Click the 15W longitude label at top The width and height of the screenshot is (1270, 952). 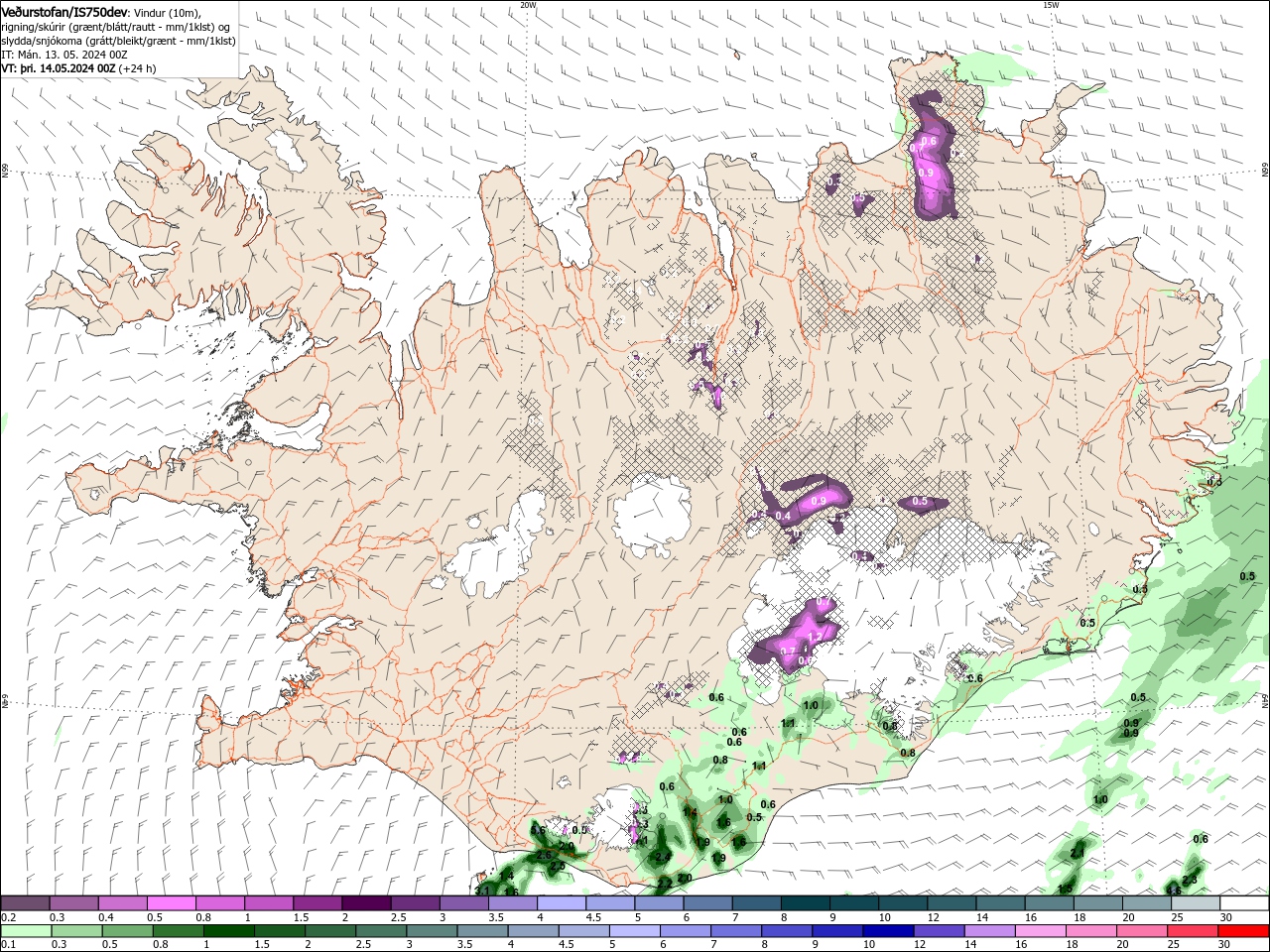(x=1051, y=5)
